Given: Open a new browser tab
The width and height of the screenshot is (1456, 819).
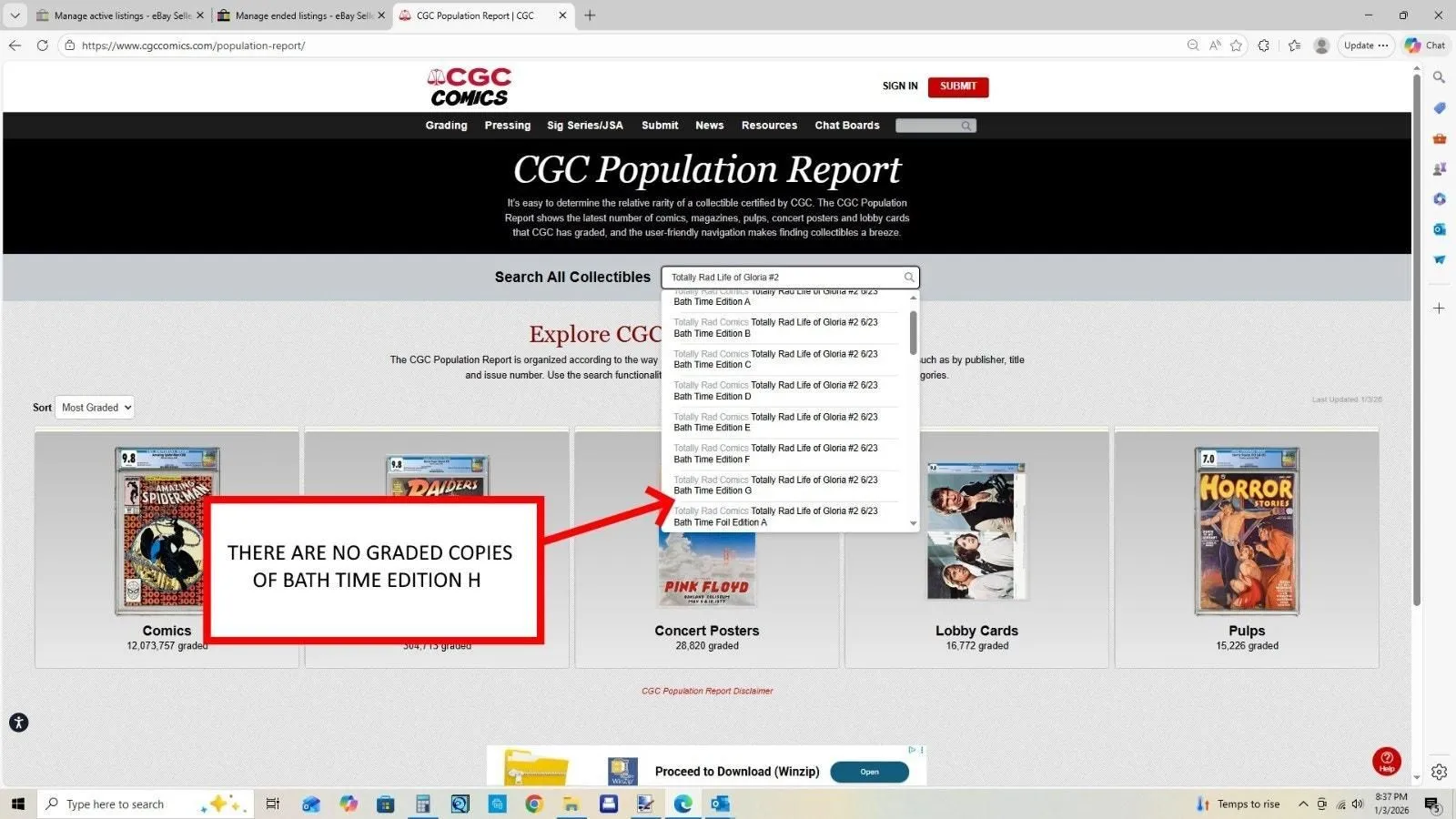Looking at the screenshot, I should (590, 15).
